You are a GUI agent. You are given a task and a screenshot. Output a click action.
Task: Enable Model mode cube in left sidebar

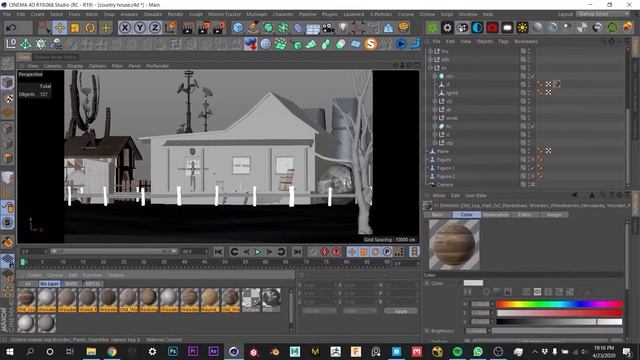(7, 83)
